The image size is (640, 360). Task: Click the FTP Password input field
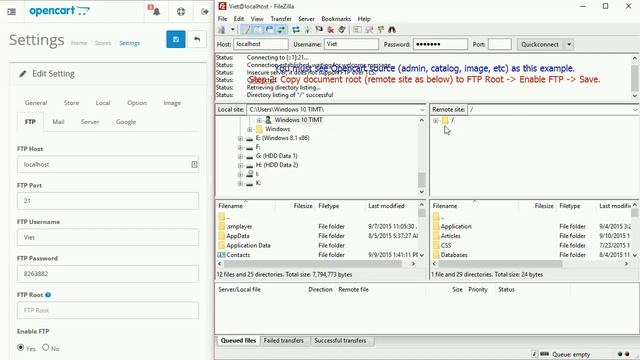(108, 274)
